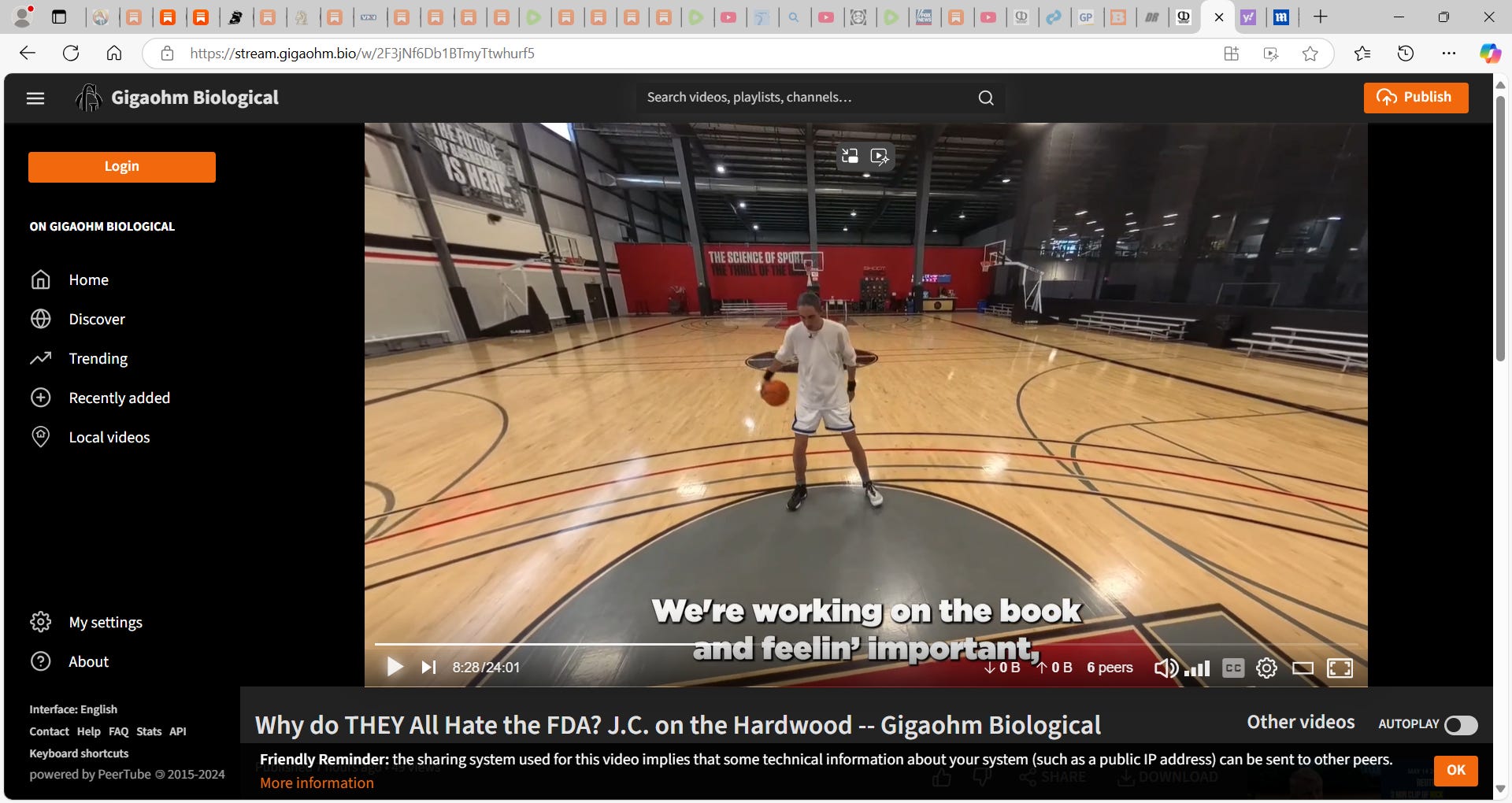The height and width of the screenshot is (803, 1512).
Task: Close the current browser tab
Action: [x=1219, y=17]
